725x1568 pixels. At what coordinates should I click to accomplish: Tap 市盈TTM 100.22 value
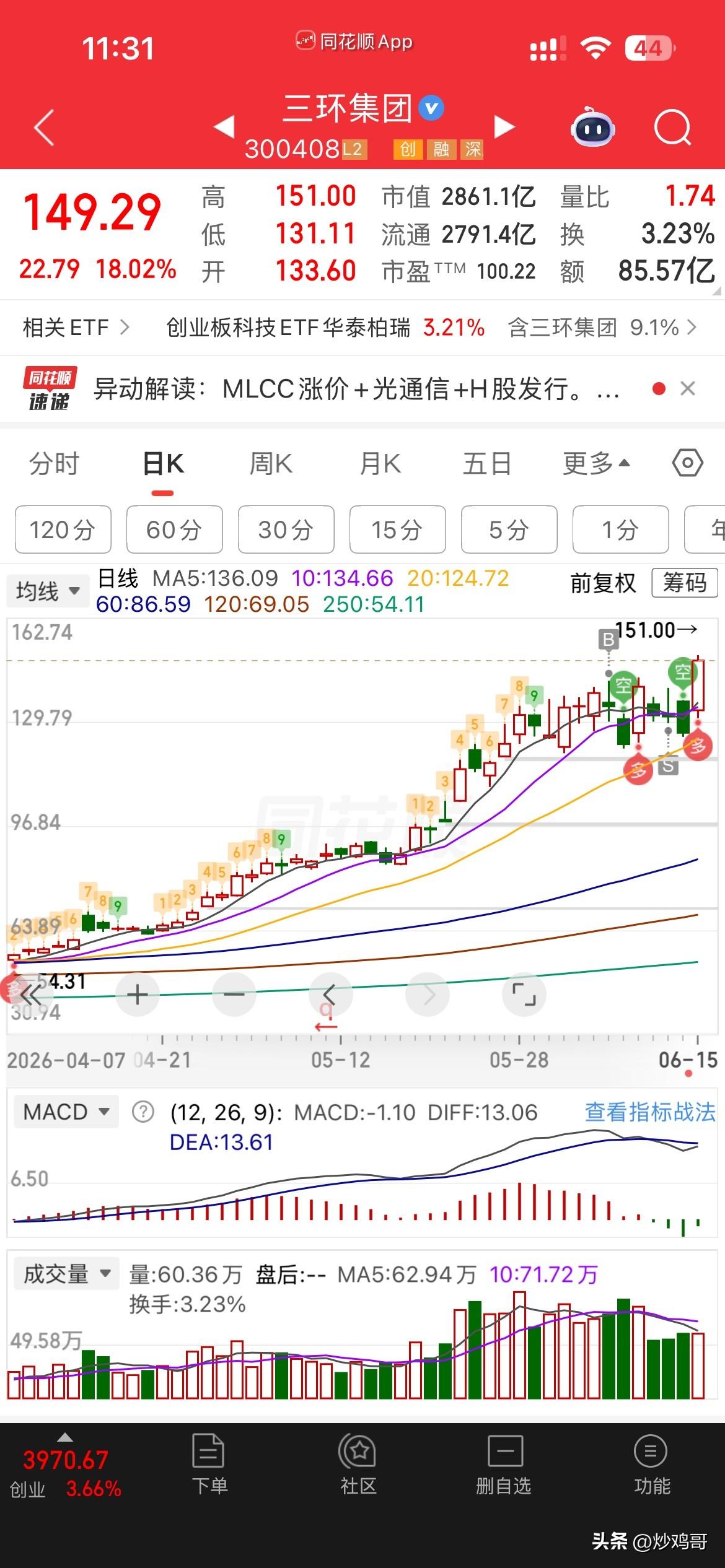click(x=459, y=271)
